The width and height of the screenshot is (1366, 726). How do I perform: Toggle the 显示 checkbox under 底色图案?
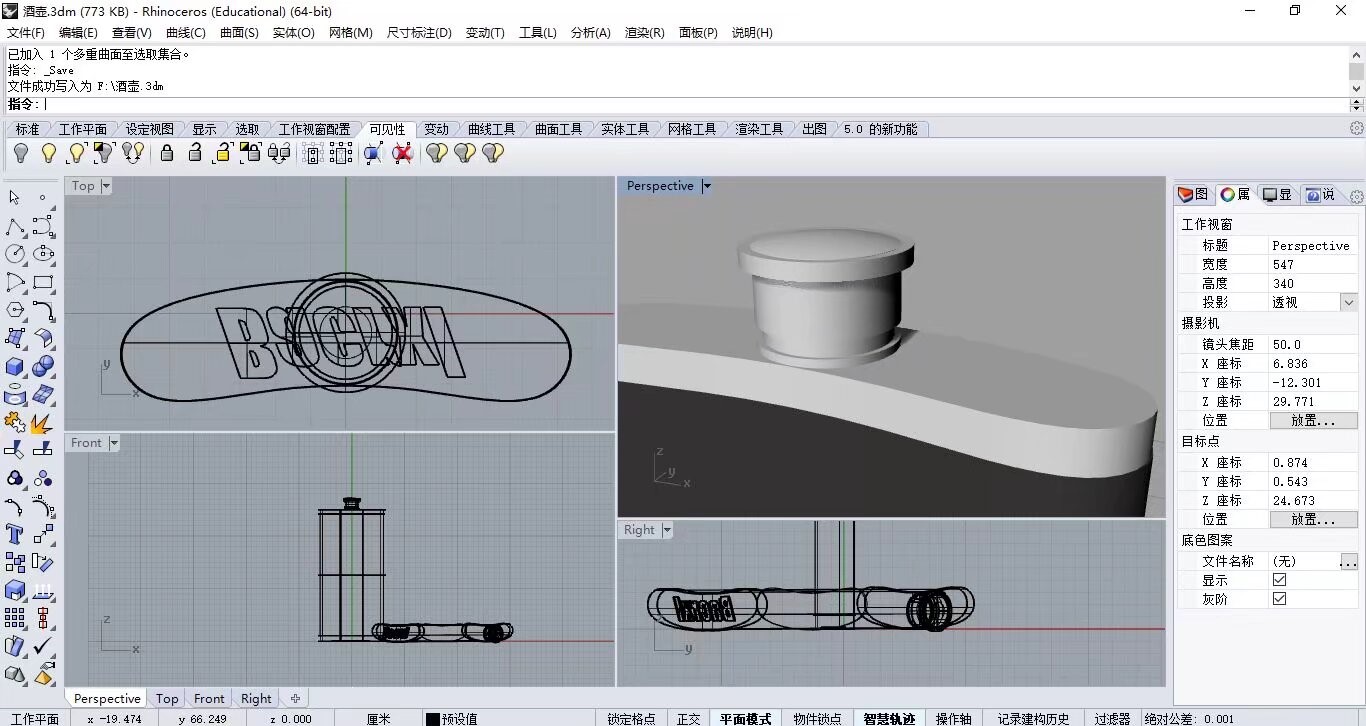[1279, 580]
